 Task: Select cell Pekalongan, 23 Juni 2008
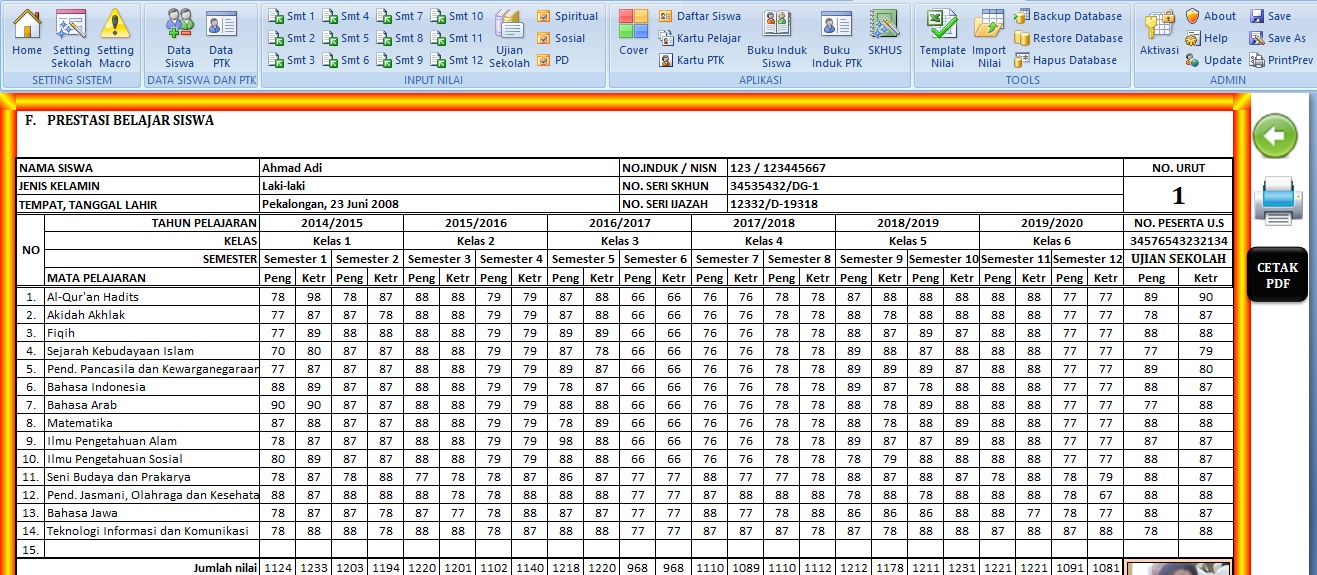click(x=439, y=204)
